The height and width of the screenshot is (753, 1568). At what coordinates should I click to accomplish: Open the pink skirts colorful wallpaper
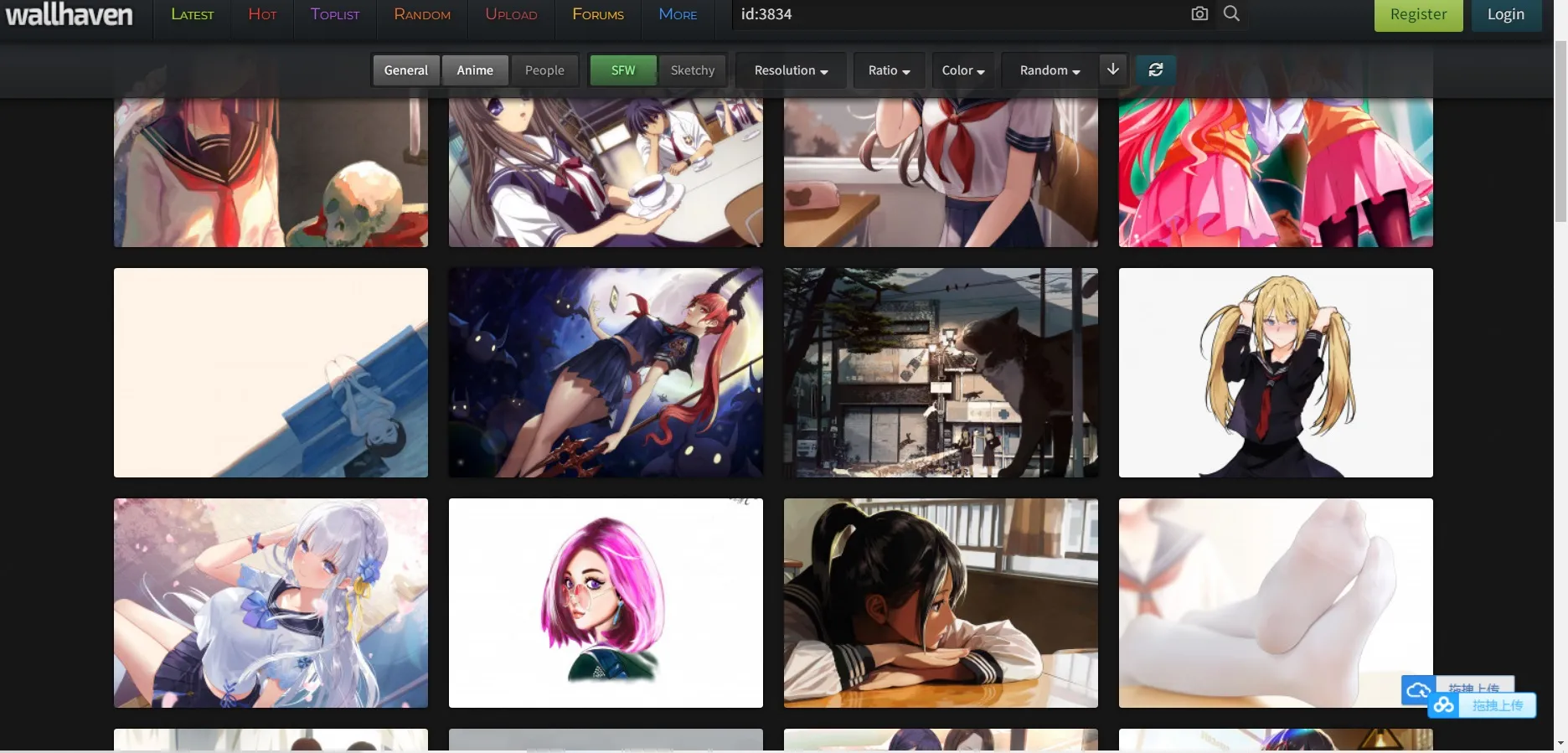click(1276, 172)
